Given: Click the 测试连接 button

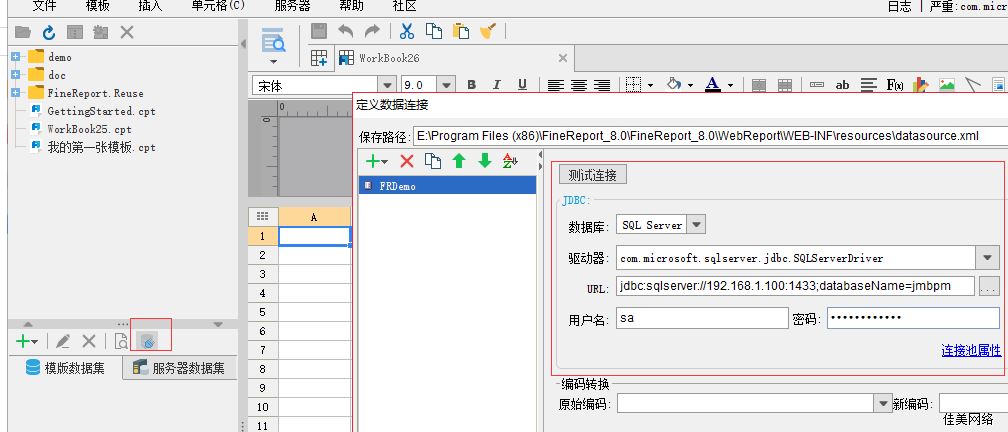Looking at the screenshot, I should (592, 175).
